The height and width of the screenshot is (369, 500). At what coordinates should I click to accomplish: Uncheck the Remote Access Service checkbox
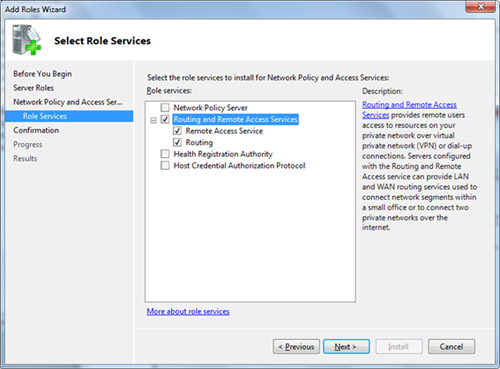click(177, 131)
